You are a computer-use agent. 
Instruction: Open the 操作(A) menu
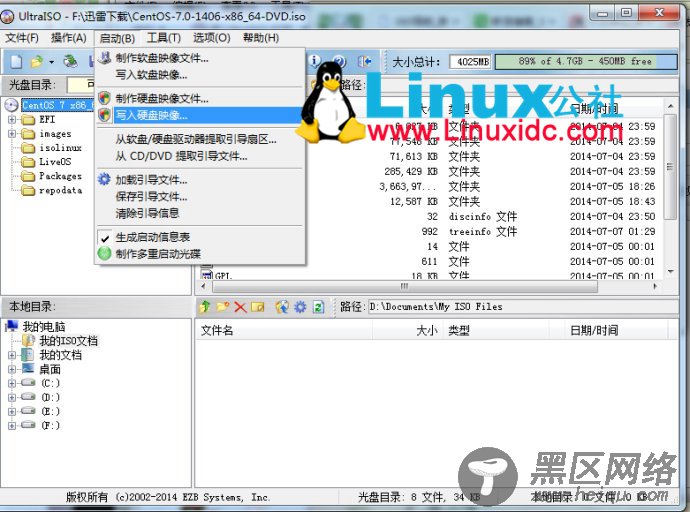point(68,38)
